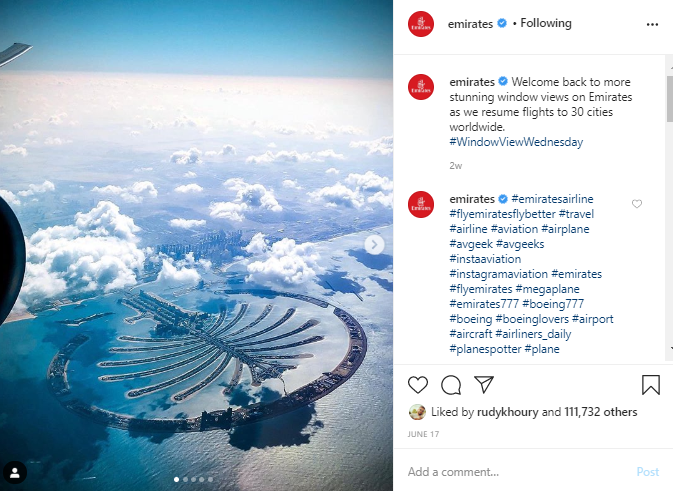Like the post with heart icon

[418, 385]
